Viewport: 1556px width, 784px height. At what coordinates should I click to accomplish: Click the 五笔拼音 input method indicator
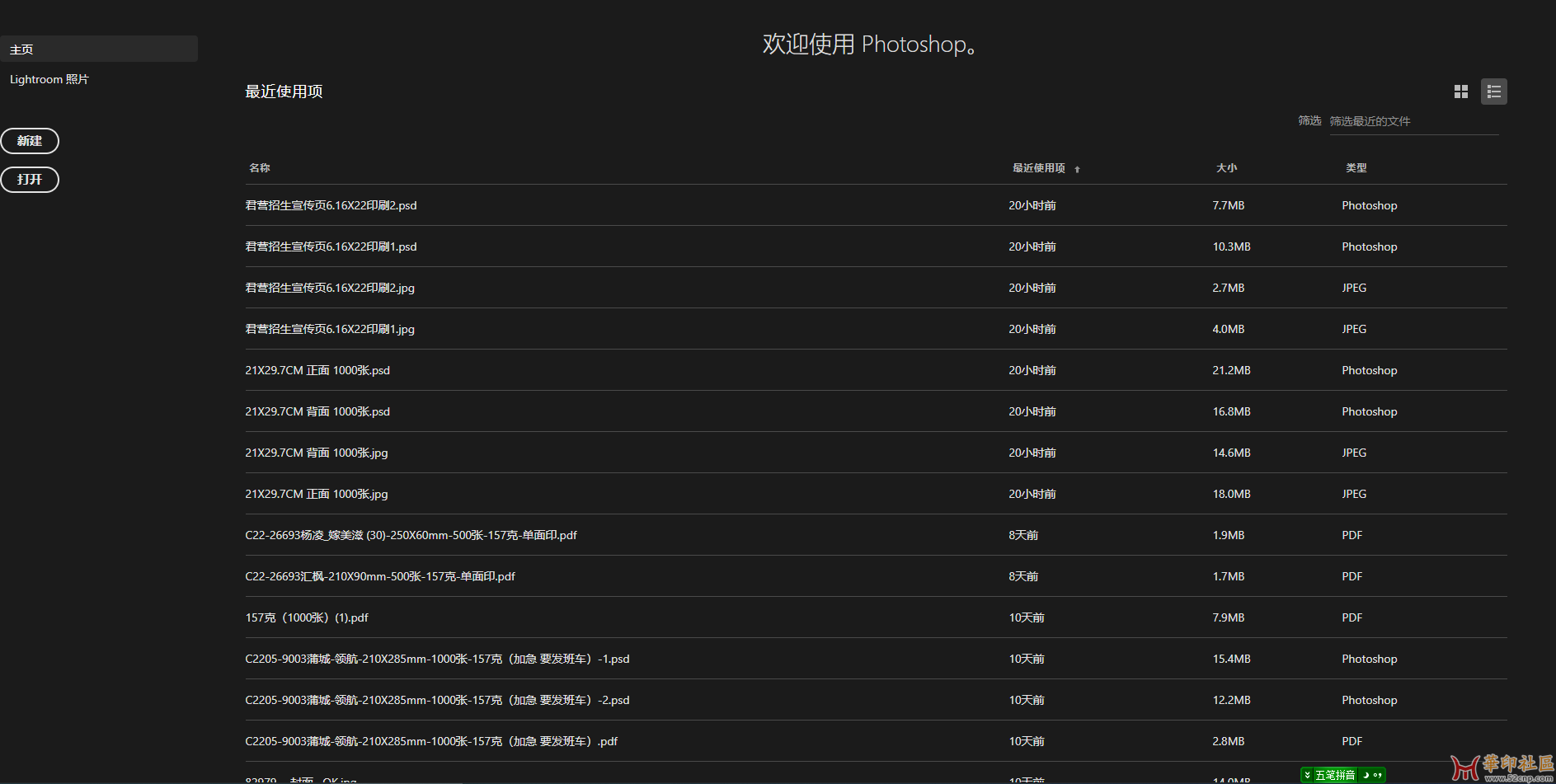tap(1335, 775)
